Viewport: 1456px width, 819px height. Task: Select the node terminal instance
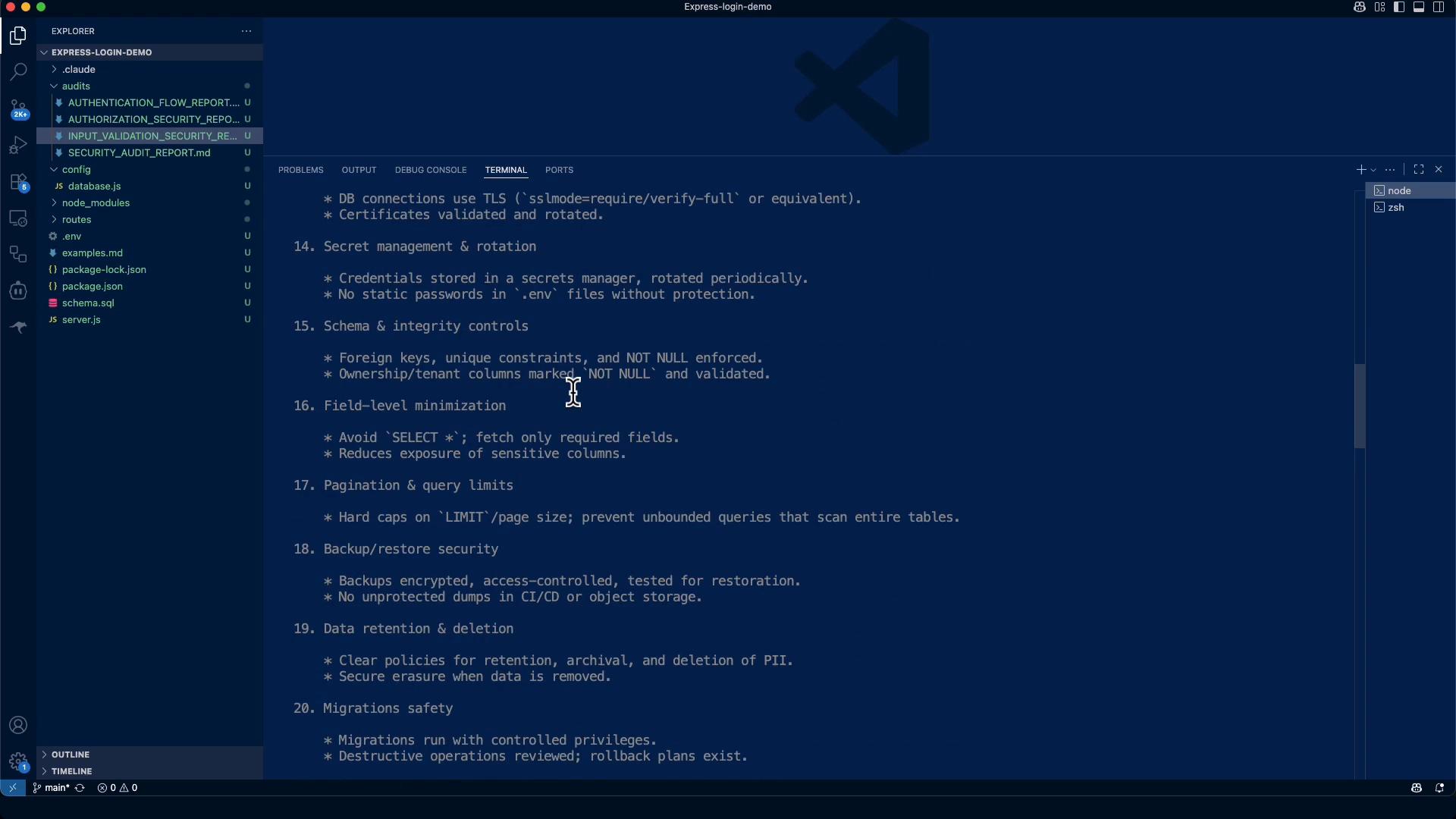pos(1410,190)
